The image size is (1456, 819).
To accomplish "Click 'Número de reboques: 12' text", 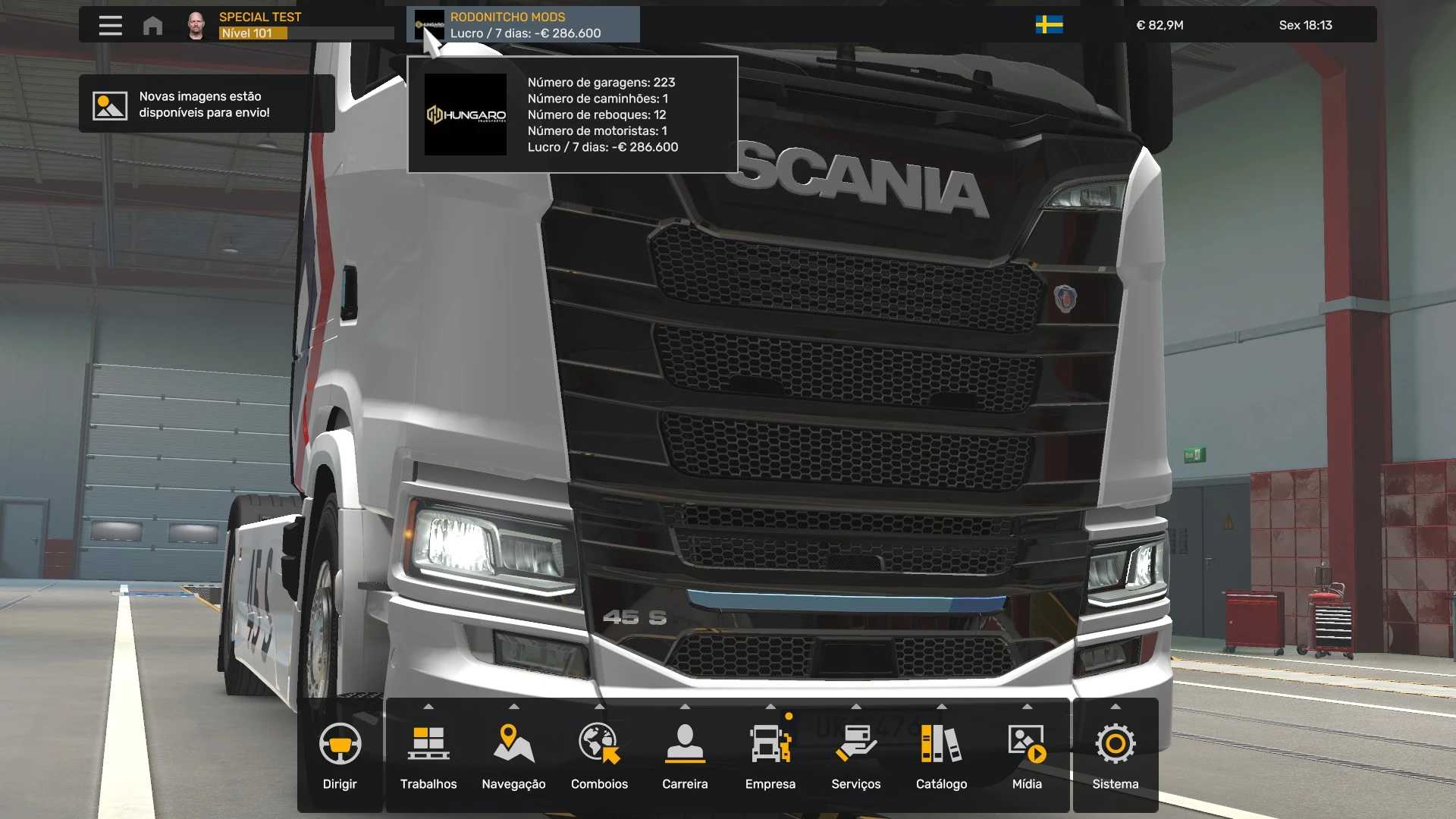I will tap(597, 115).
